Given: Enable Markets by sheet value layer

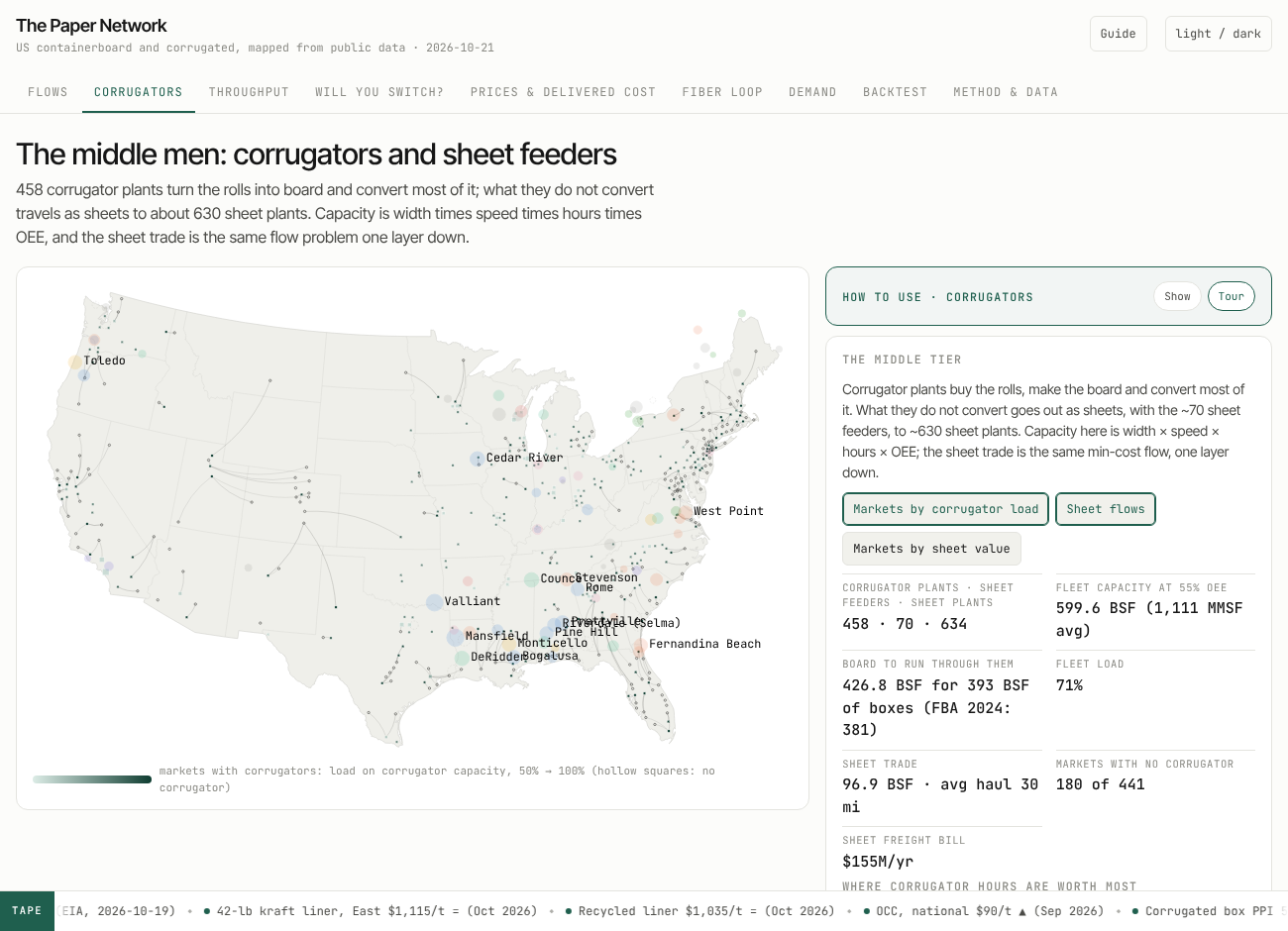Looking at the screenshot, I should [x=931, y=549].
